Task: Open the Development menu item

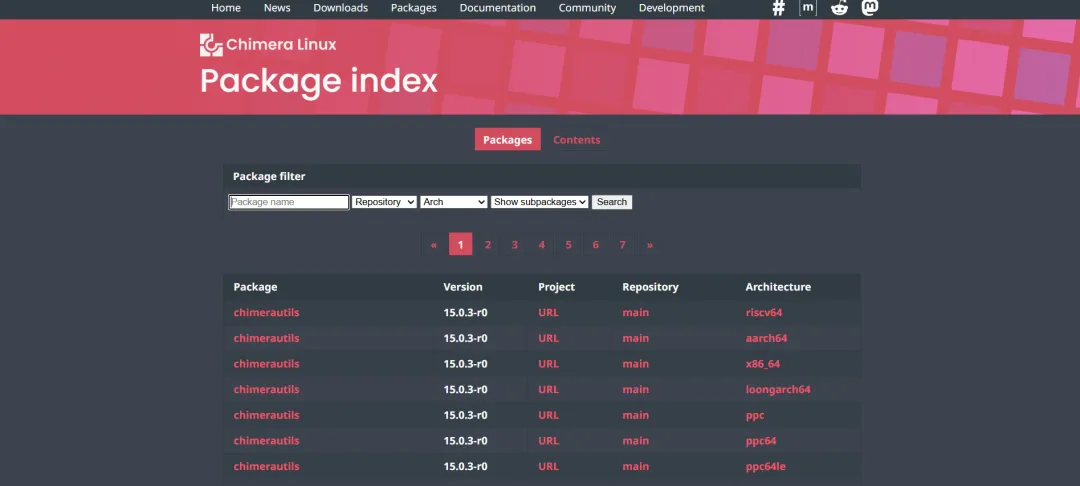Action: 672,8
